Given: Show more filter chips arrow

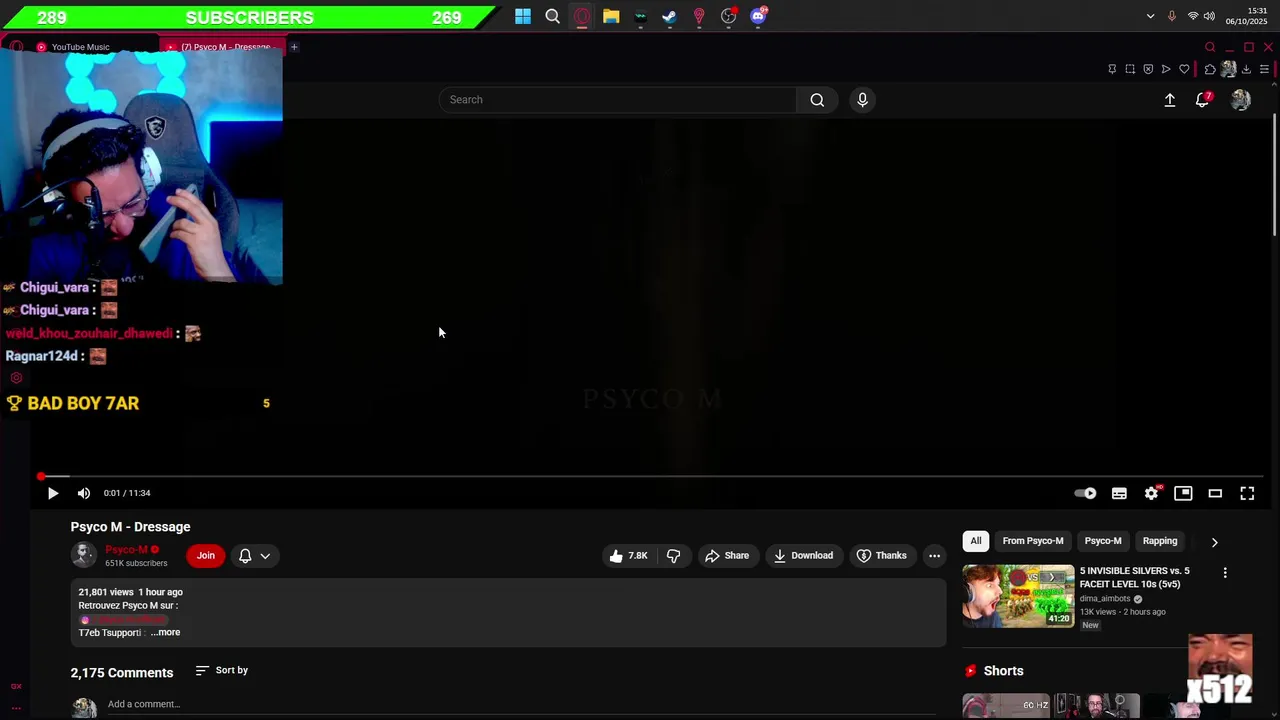Looking at the screenshot, I should (x=1215, y=542).
